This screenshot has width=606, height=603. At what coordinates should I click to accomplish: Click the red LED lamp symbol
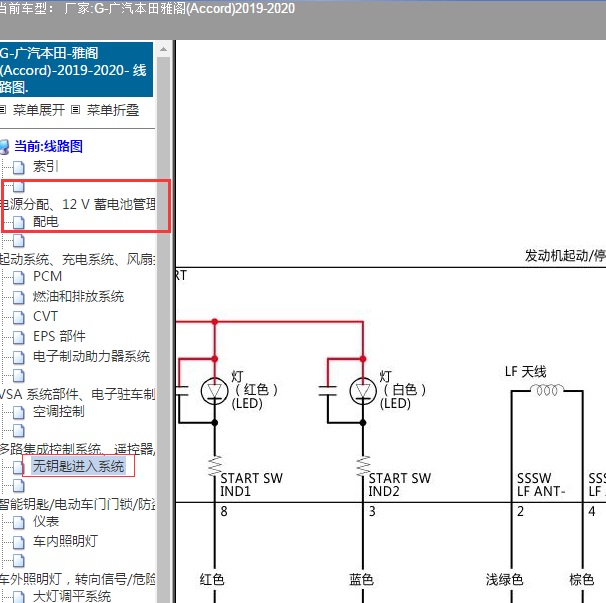[x=214, y=391]
